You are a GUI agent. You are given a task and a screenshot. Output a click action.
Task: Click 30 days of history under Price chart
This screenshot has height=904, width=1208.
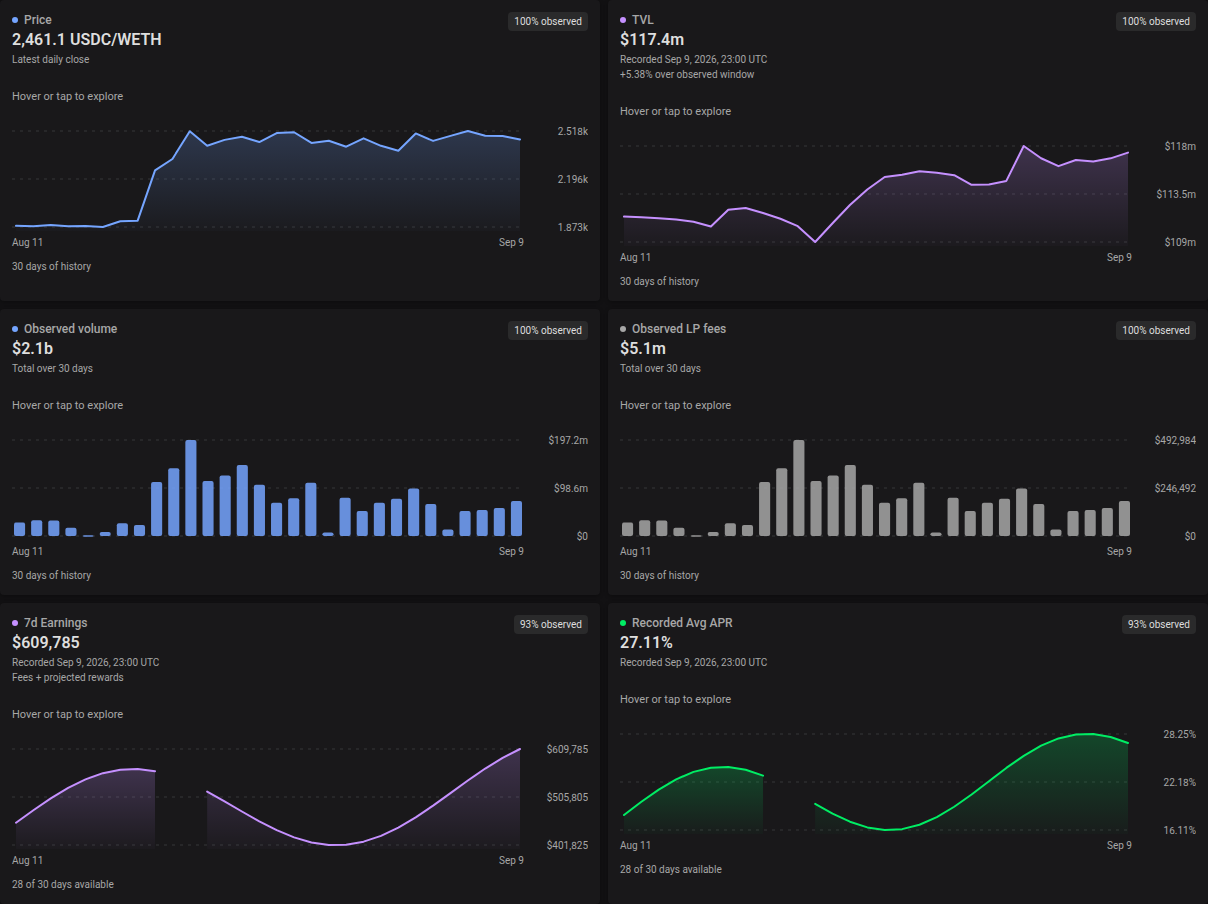pyautogui.click(x=52, y=267)
